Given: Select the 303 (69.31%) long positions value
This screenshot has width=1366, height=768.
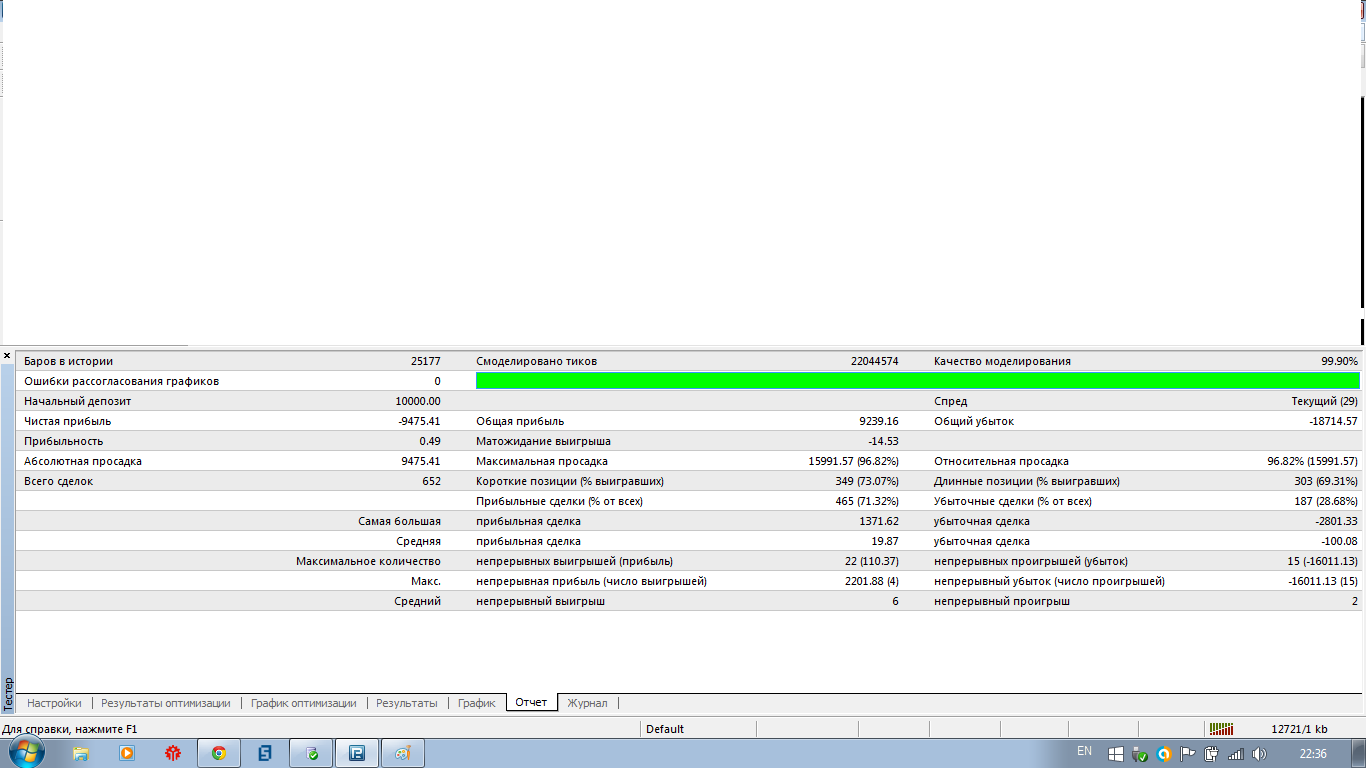Looking at the screenshot, I should point(1327,481).
